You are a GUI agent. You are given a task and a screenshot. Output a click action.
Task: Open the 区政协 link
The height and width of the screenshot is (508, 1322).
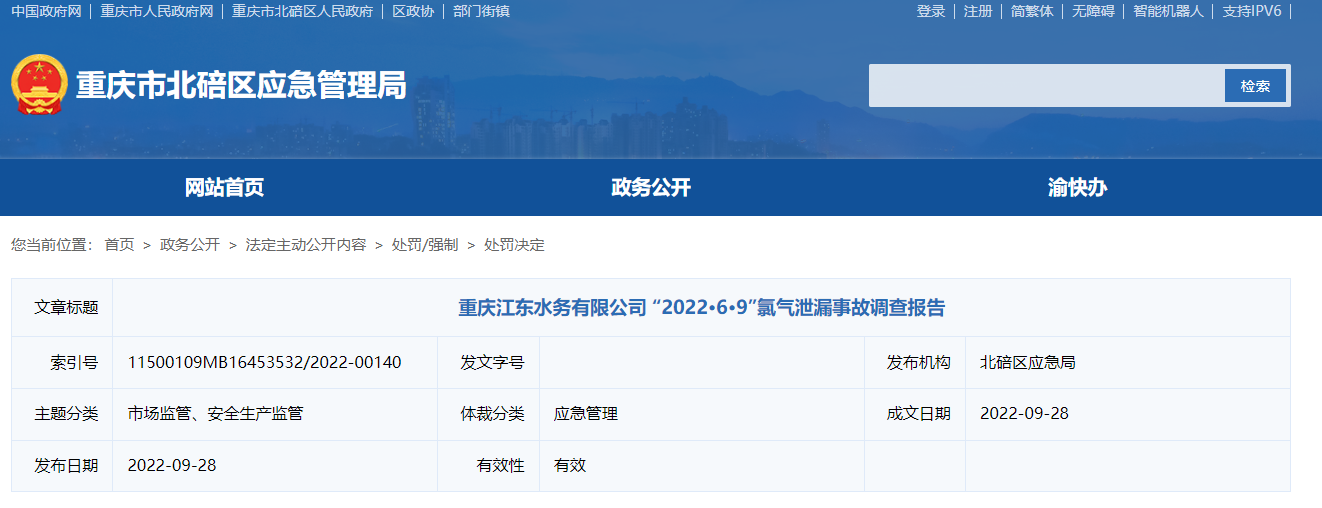413,11
